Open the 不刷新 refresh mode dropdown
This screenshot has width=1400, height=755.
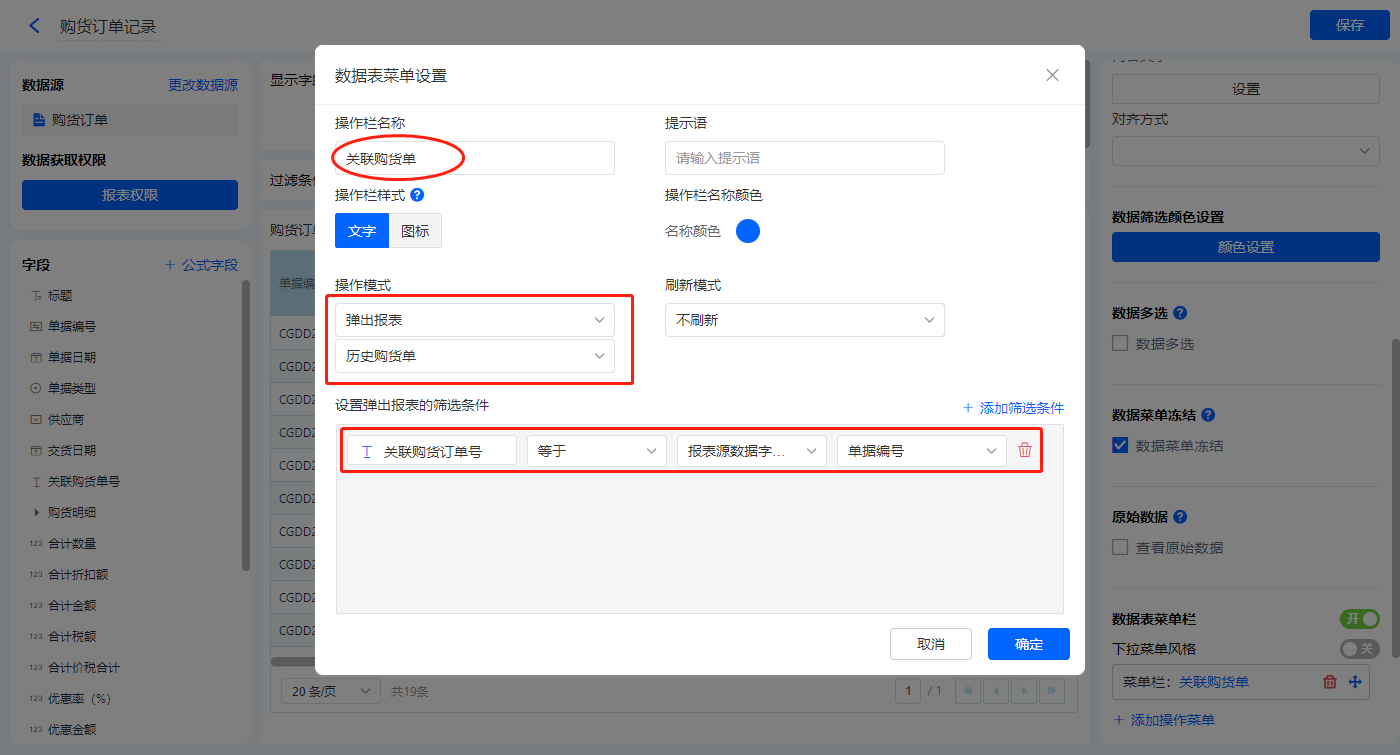point(804,320)
